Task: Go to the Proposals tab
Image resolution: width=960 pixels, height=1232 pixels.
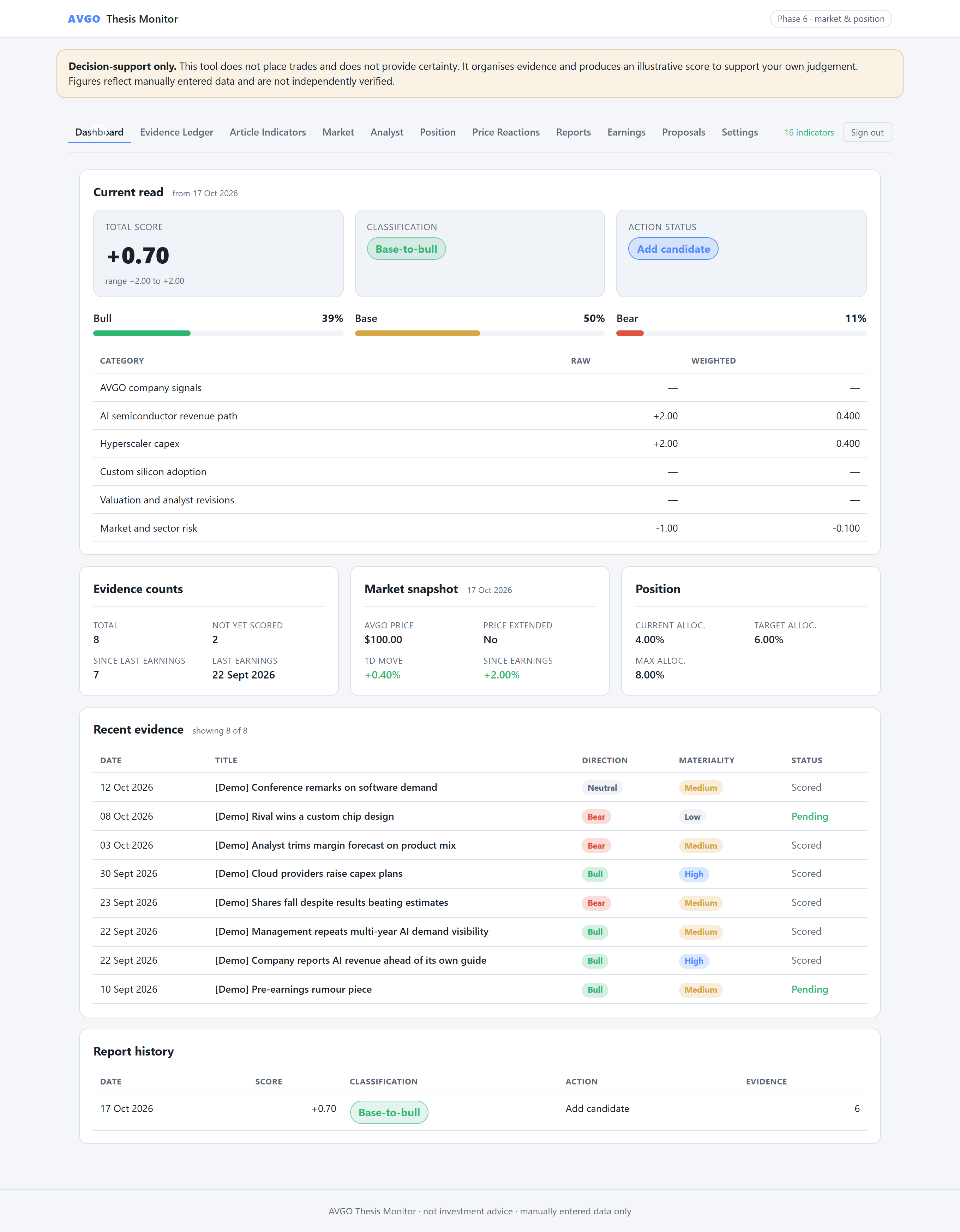Action: [684, 132]
